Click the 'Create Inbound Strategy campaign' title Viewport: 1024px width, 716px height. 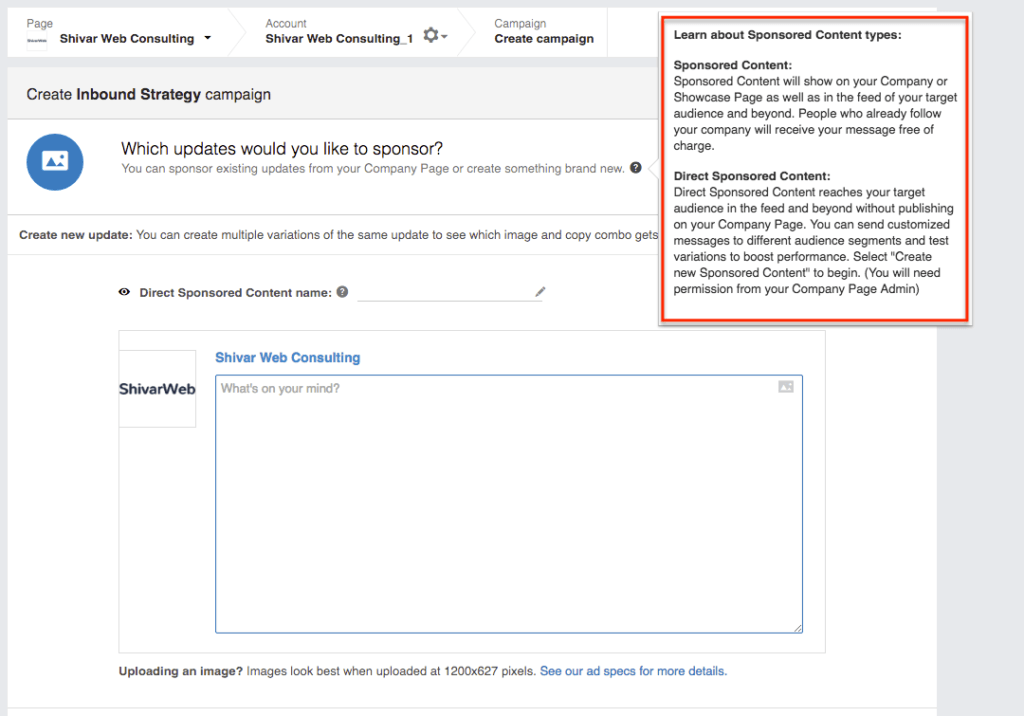[x=148, y=94]
